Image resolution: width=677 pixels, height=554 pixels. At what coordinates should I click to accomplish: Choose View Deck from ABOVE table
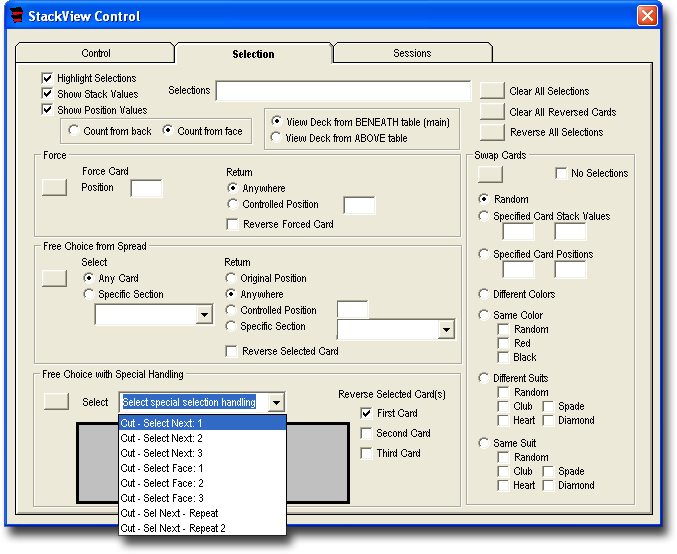pyautogui.click(x=275, y=137)
